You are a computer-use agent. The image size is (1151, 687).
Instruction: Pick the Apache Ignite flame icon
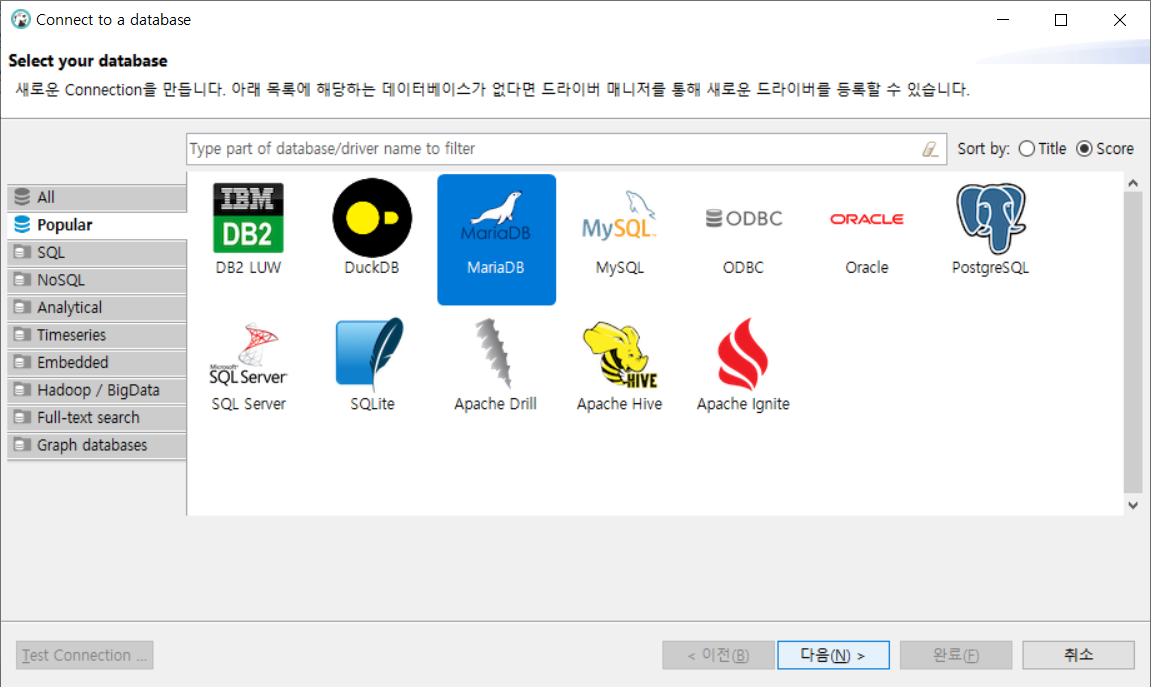point(743,354)
